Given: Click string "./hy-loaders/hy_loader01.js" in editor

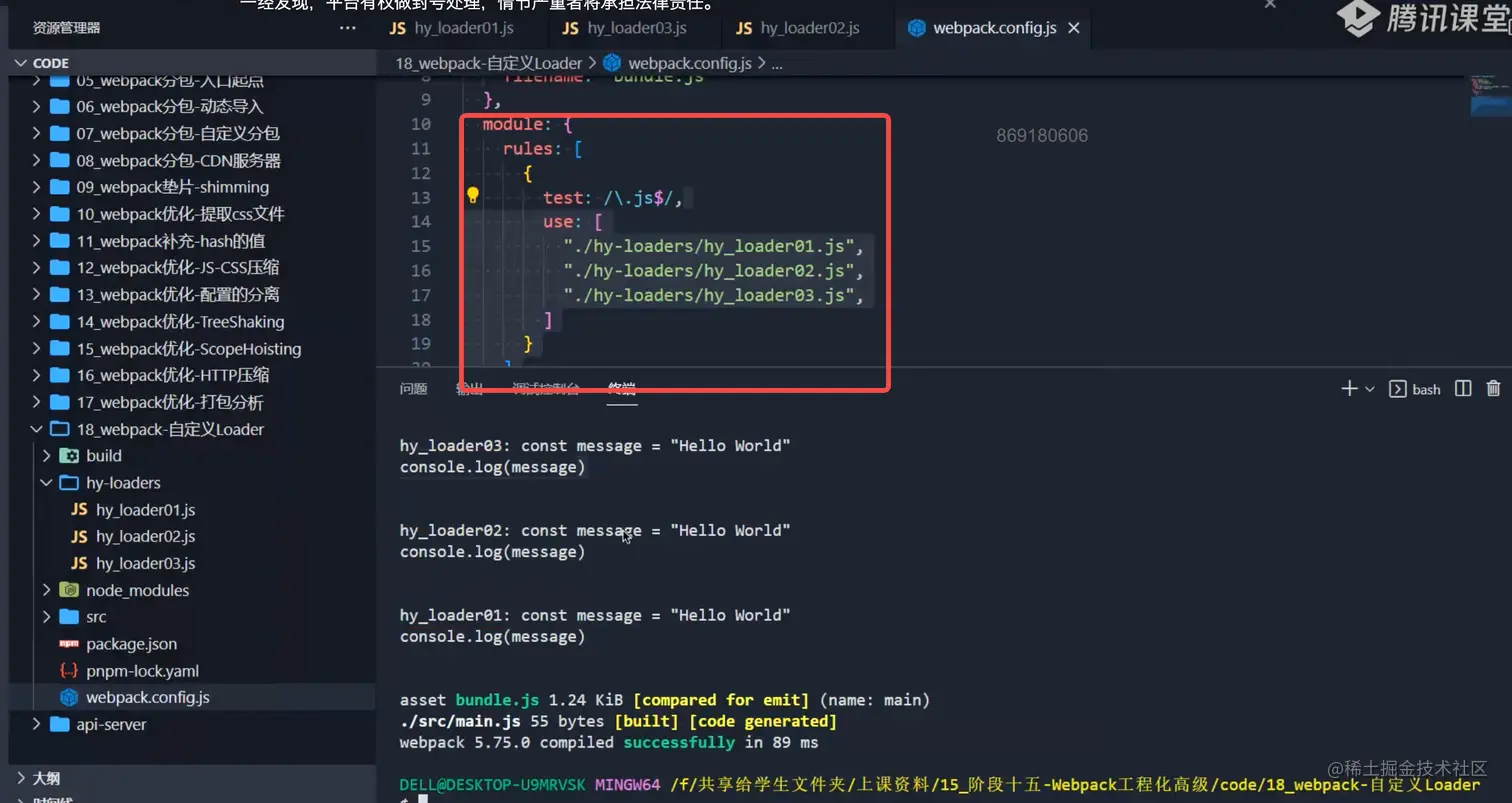Looking at the screenshot, I should tap(708, 246).
